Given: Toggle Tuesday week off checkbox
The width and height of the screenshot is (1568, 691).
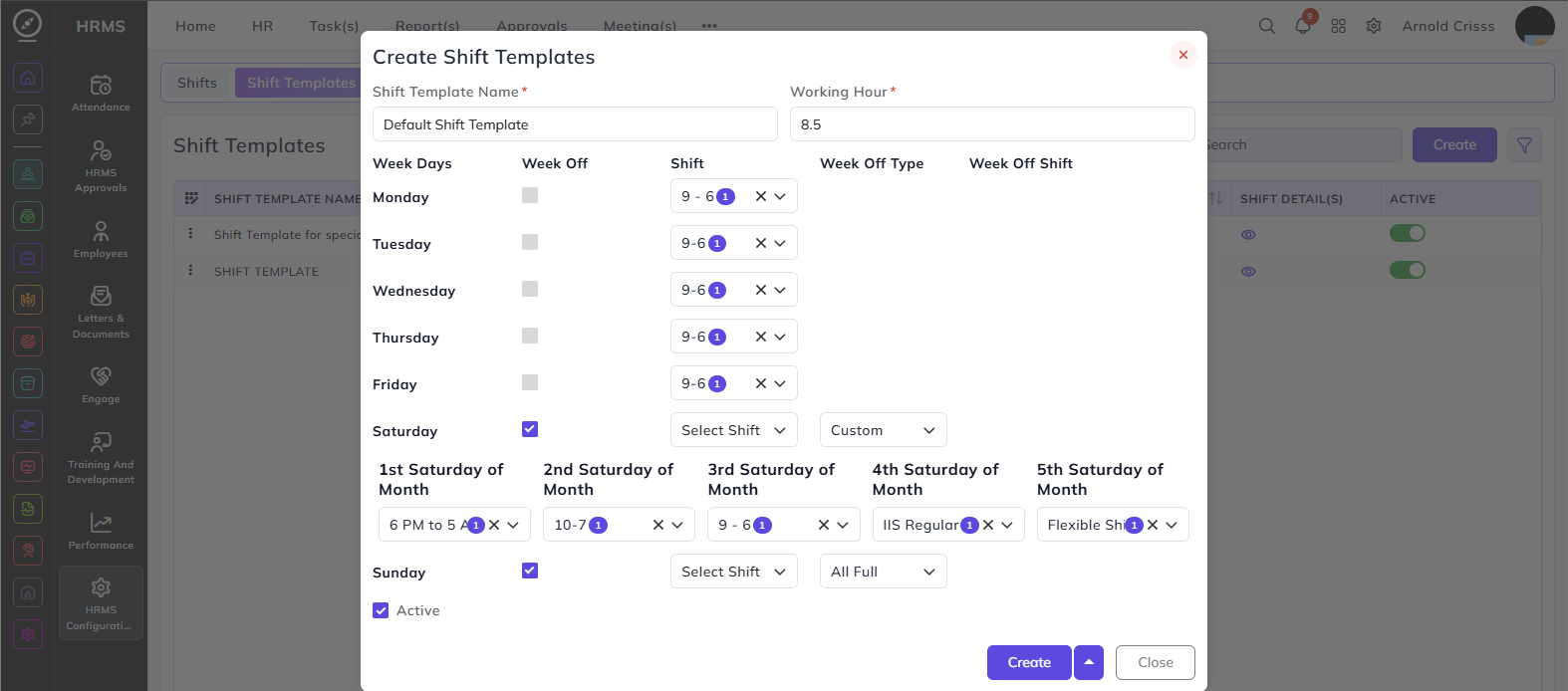Looking at the screenshot, I should click(x=530, y=242).
